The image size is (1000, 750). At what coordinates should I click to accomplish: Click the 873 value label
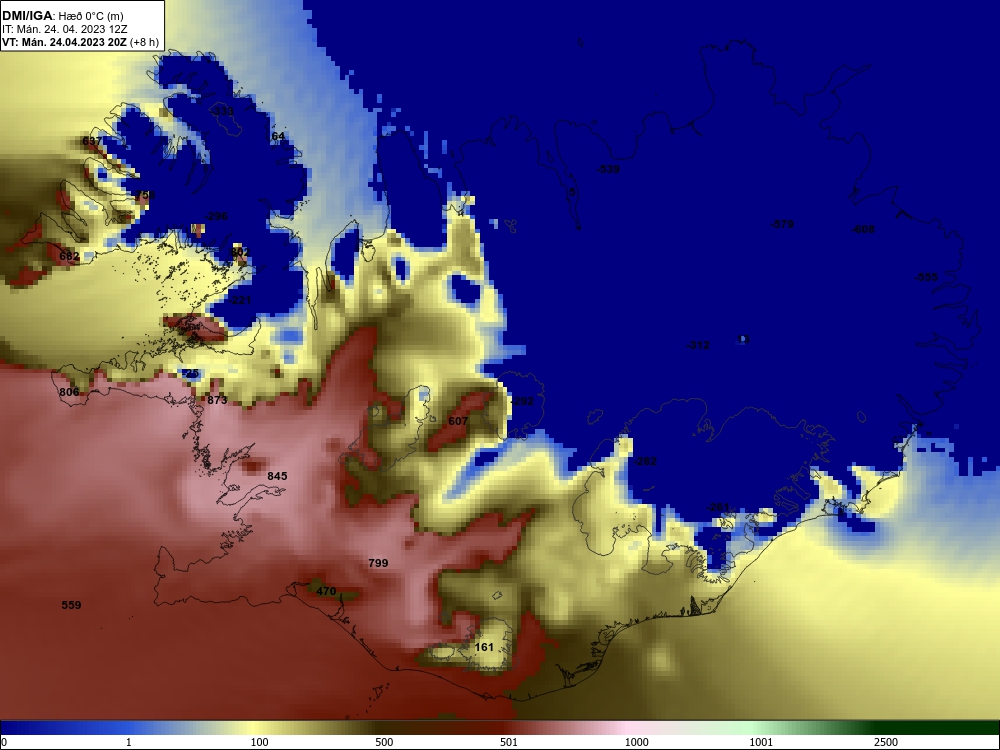(217, 401)
